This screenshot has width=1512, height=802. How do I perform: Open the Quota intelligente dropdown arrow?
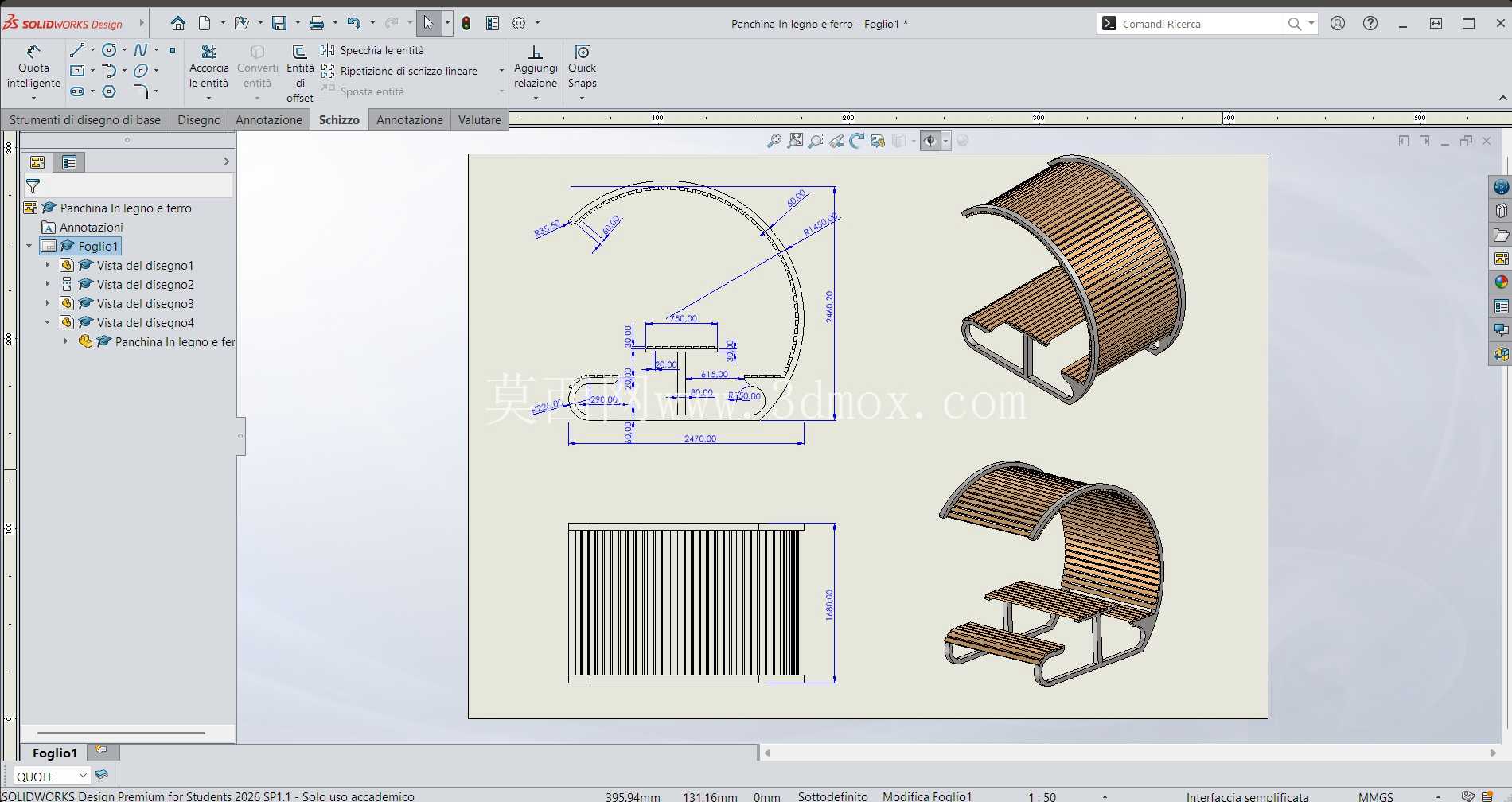(33, 99)
